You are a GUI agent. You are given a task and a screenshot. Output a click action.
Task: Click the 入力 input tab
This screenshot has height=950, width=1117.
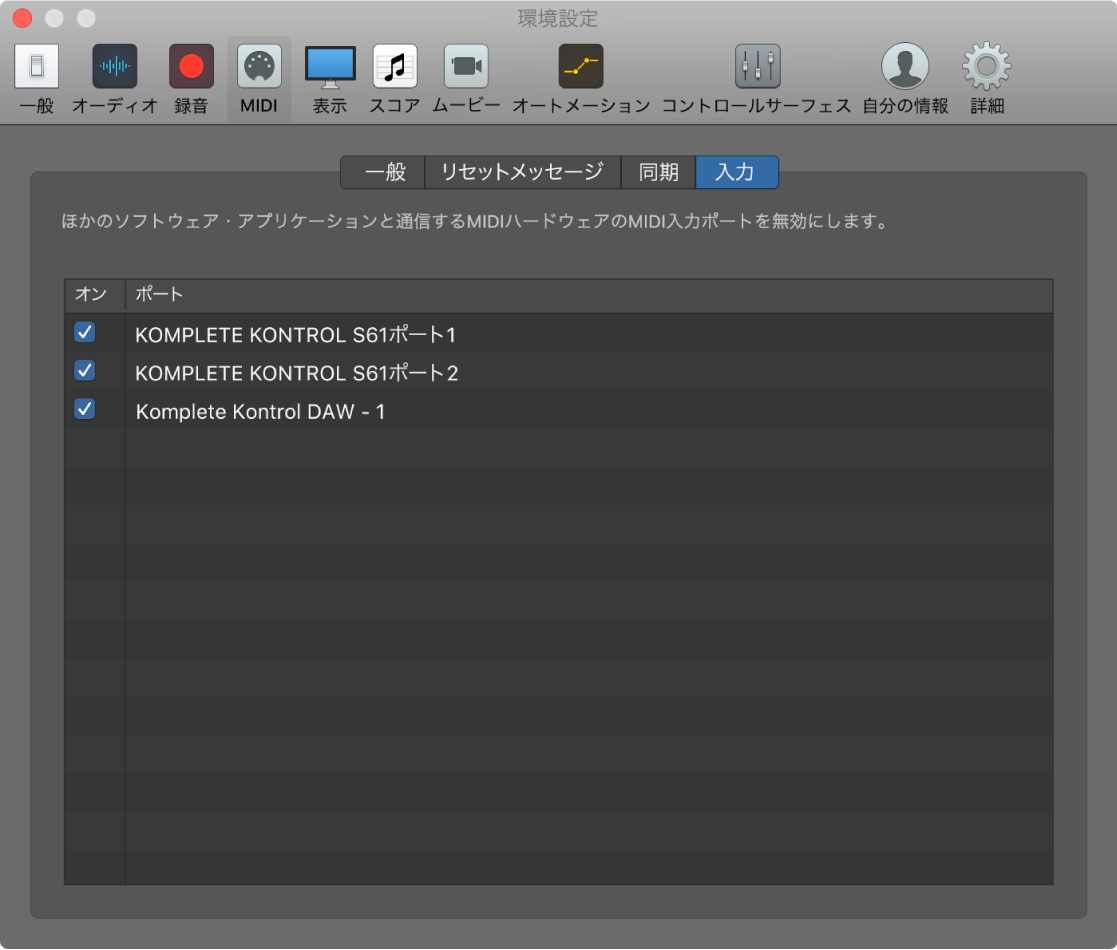736,172
